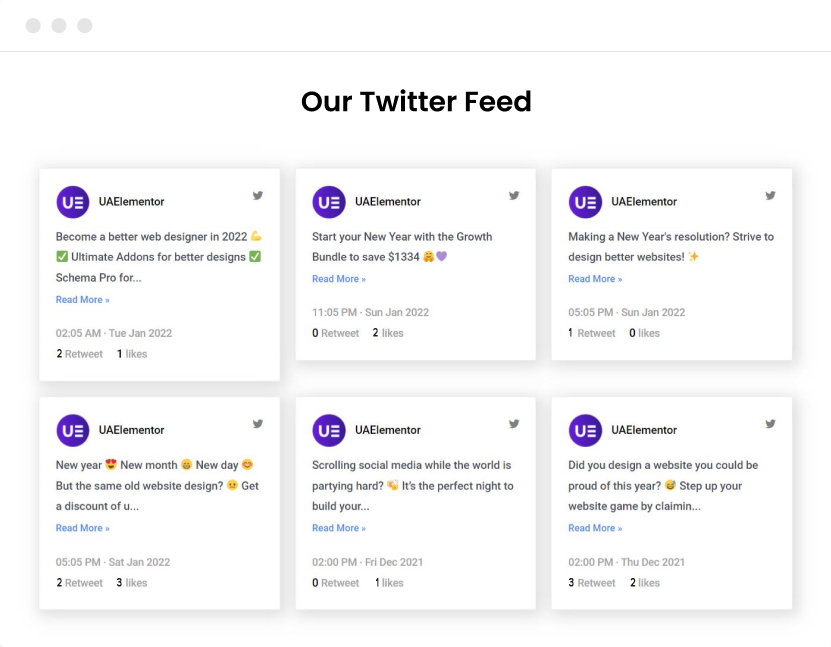Open Read More on Growth Bundle tweet
The image size is (831, 647).
point(339,279)
